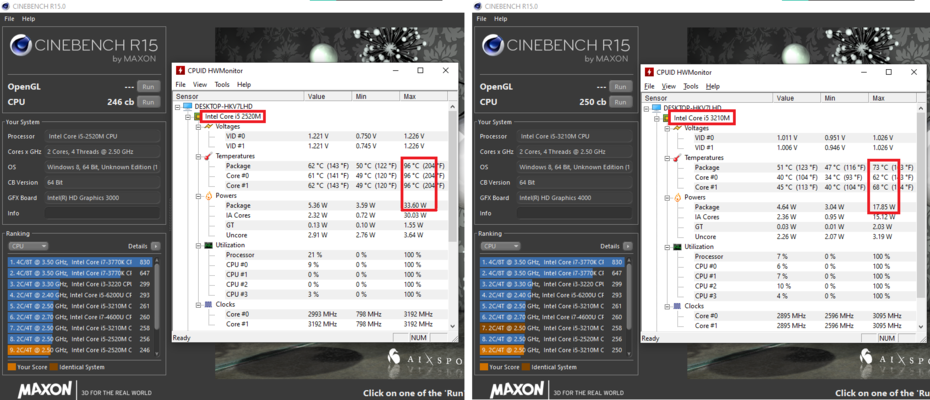Viewport: 930px width, 400px height.
Task: Open the Cinebench Help menu in the 250 cb window
Action: click(501, 19)
